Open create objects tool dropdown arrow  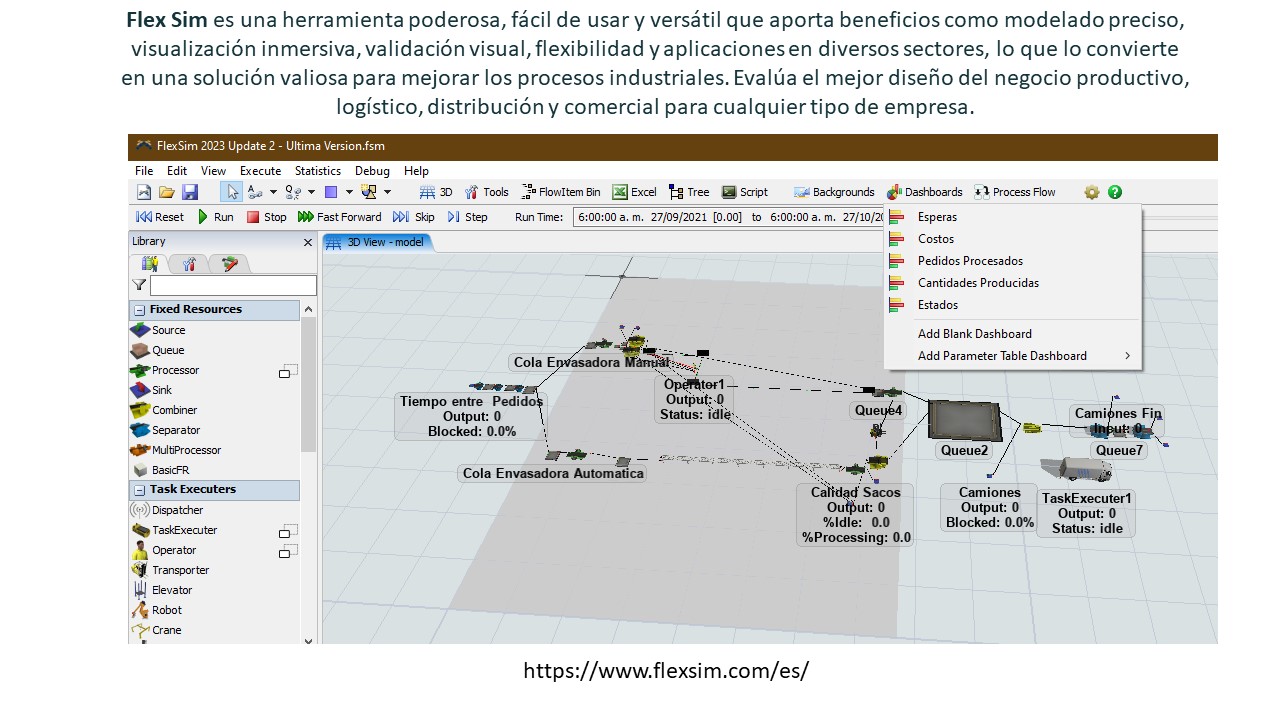tap(387, 192)
